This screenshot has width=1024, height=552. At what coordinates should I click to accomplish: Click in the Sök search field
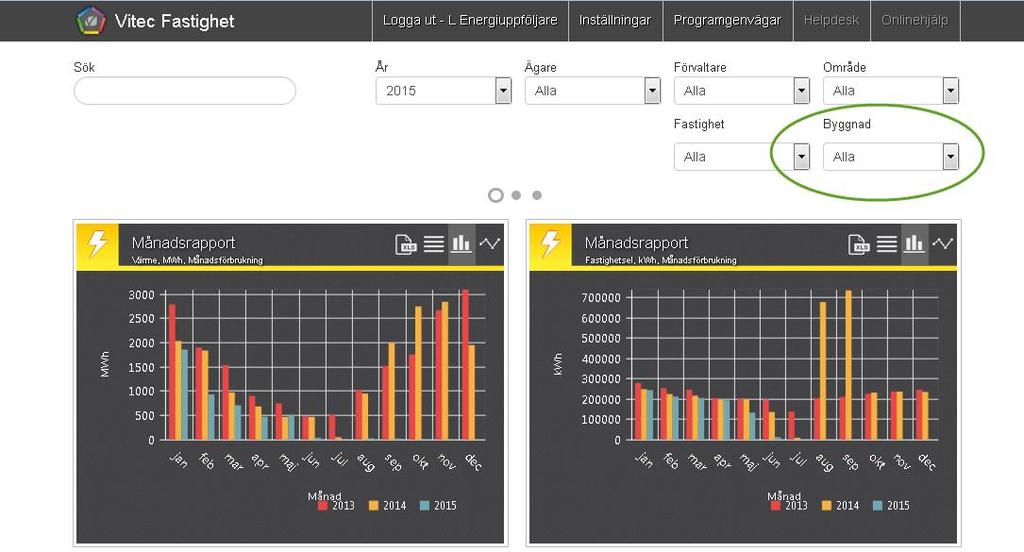(185, 91)
